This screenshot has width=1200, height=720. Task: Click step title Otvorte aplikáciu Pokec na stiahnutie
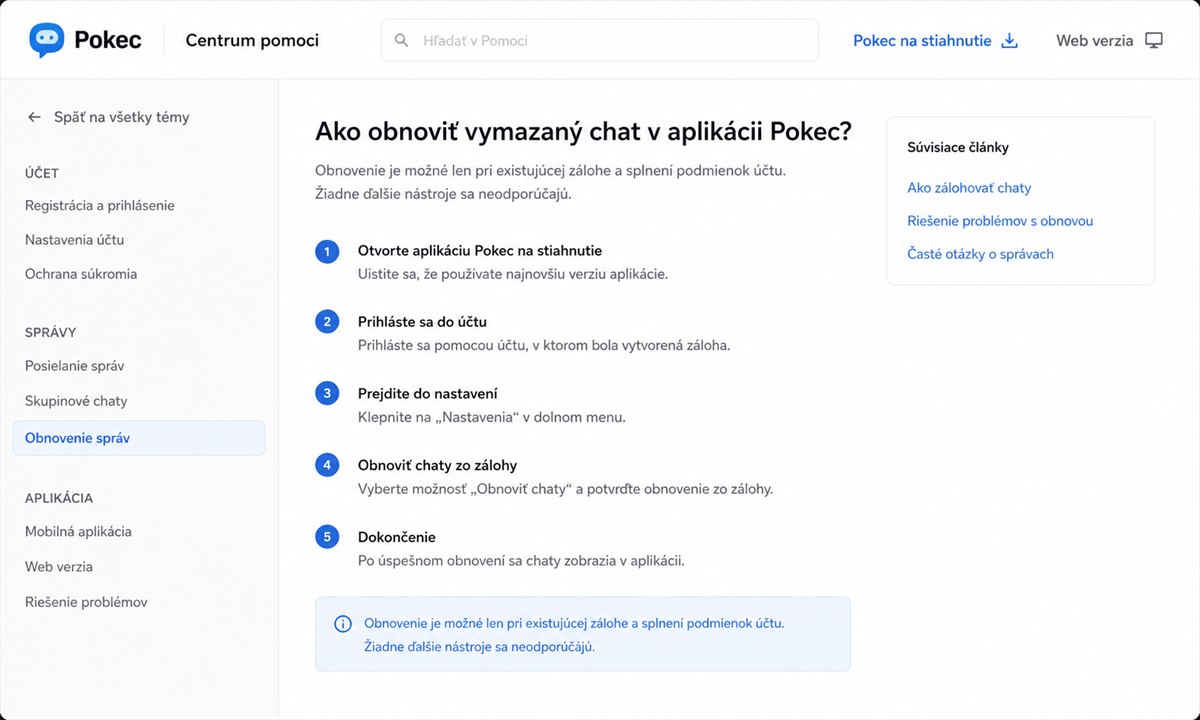[x=480, y=251]
